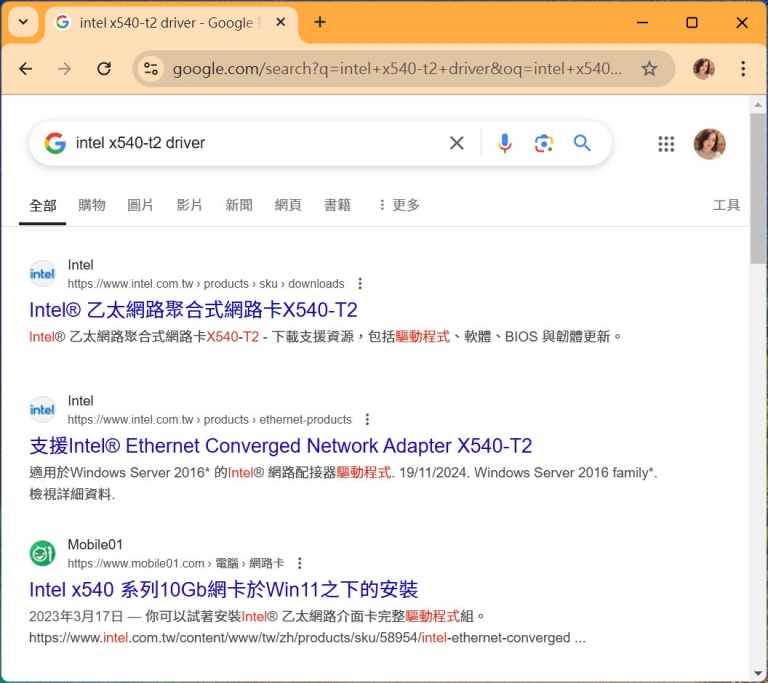The height and width of the screenshot is (683, 768).
Task: Close the intel x540-t2 driver tab
Action: click(x=281, y=22)
